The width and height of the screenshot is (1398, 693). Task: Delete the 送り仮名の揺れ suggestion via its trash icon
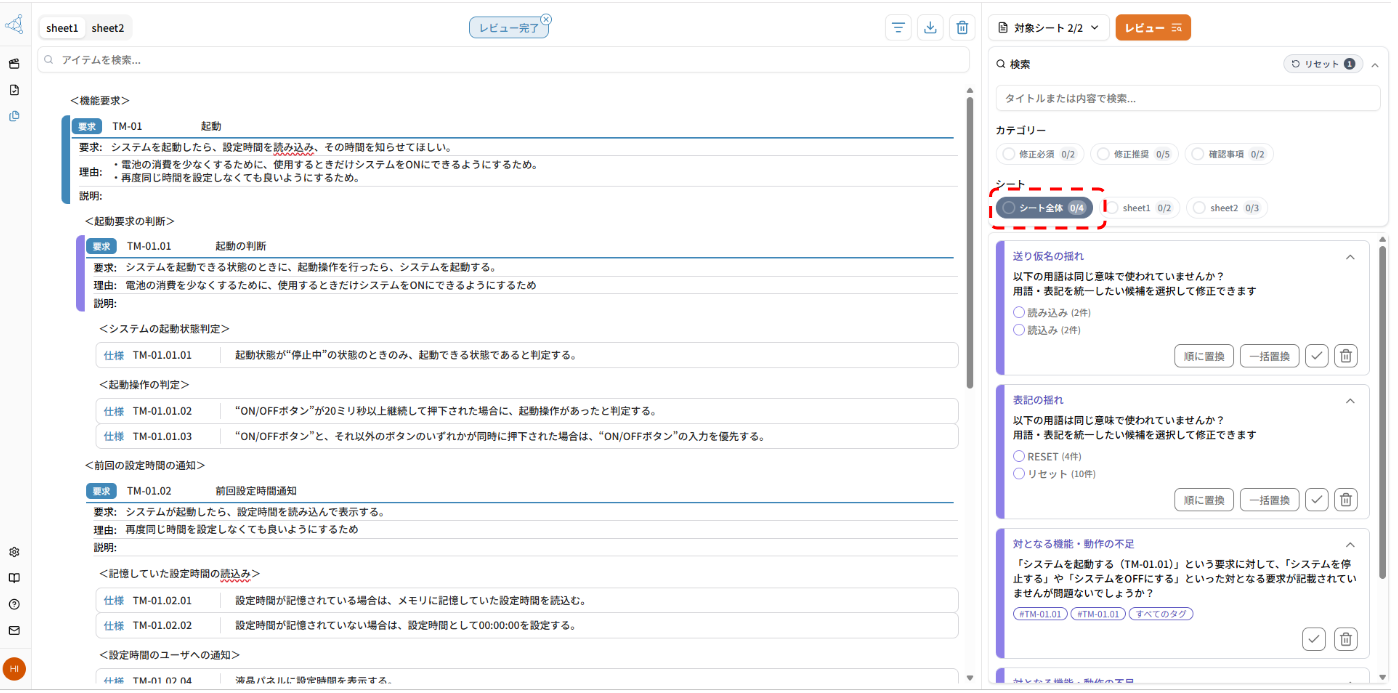pyautogui.click(x=1345, y=355)
